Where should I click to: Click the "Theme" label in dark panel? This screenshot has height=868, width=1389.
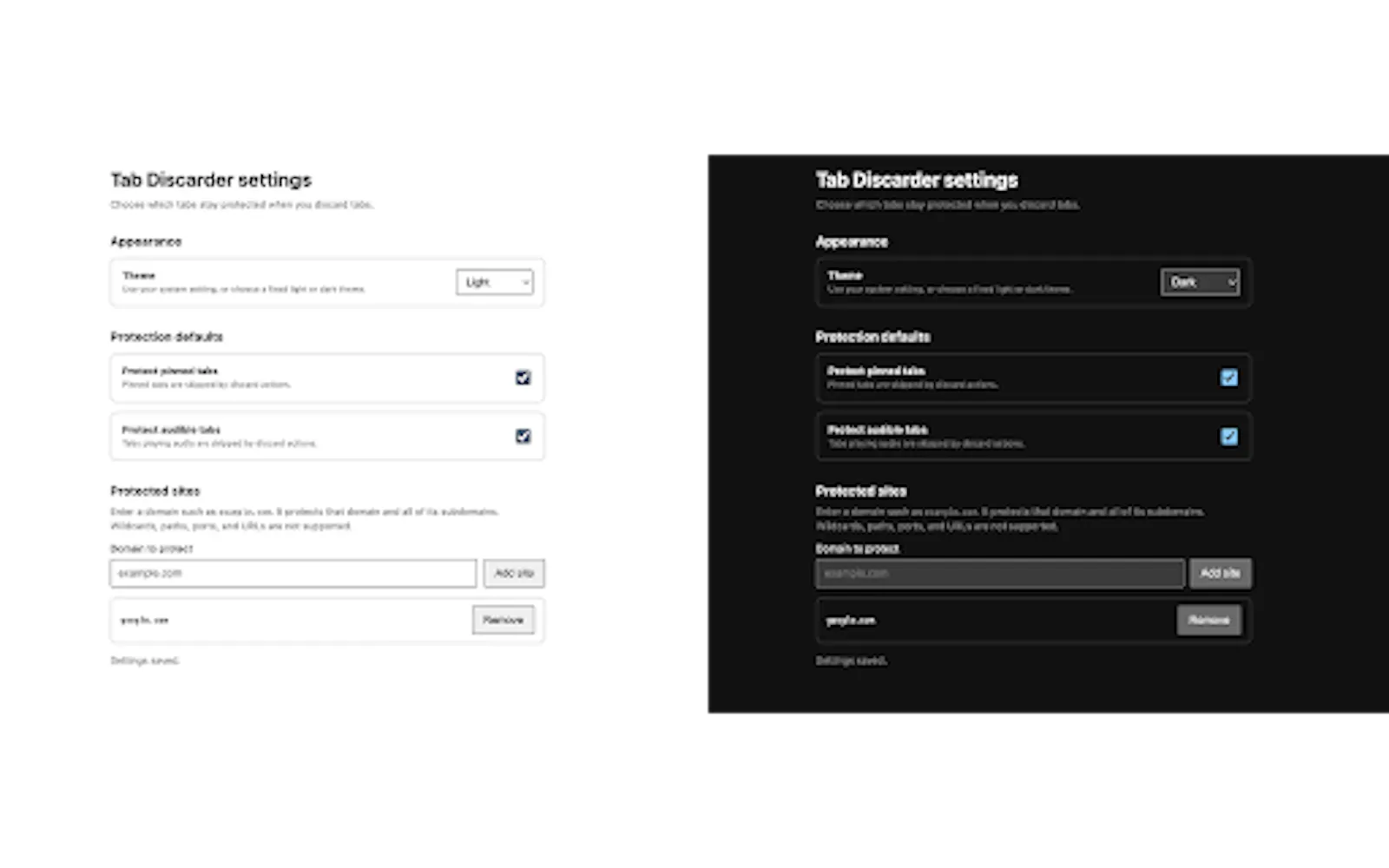pos(845,276)
